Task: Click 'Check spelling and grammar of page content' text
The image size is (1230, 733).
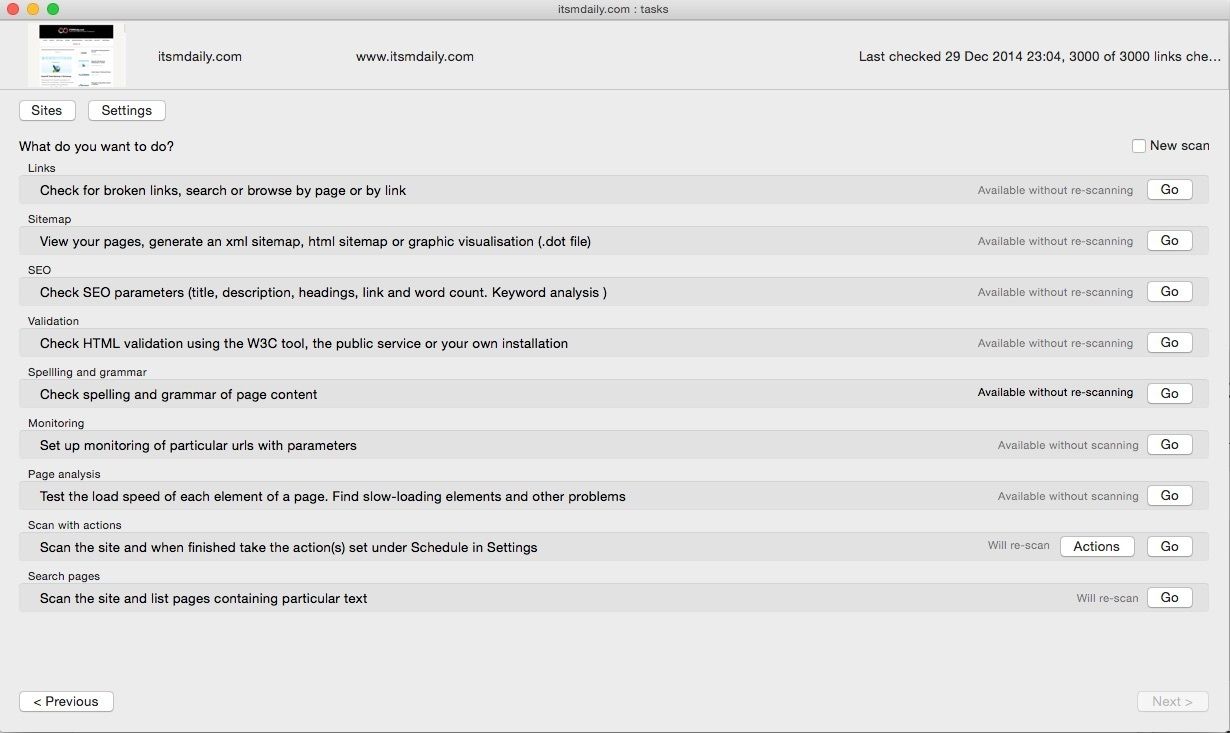Action: point(179,394)
